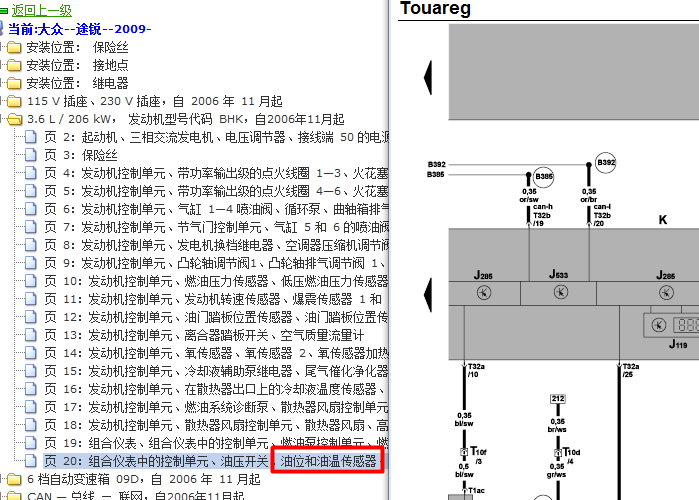Open 页 19: 组合仪表 page
The height and width of the screenshot is (500, 699).
coord(216,443)
